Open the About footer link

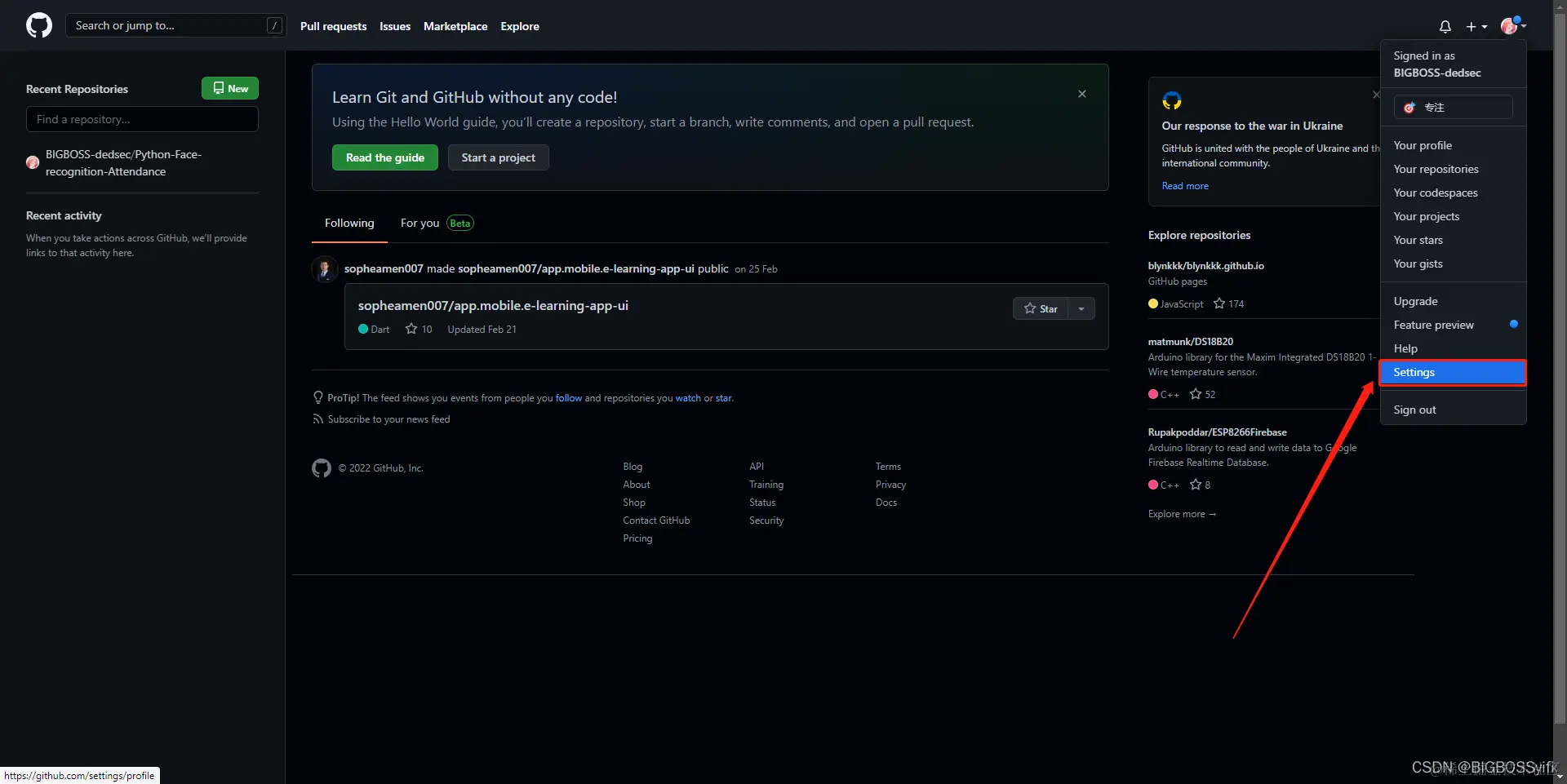click(637, 485)
